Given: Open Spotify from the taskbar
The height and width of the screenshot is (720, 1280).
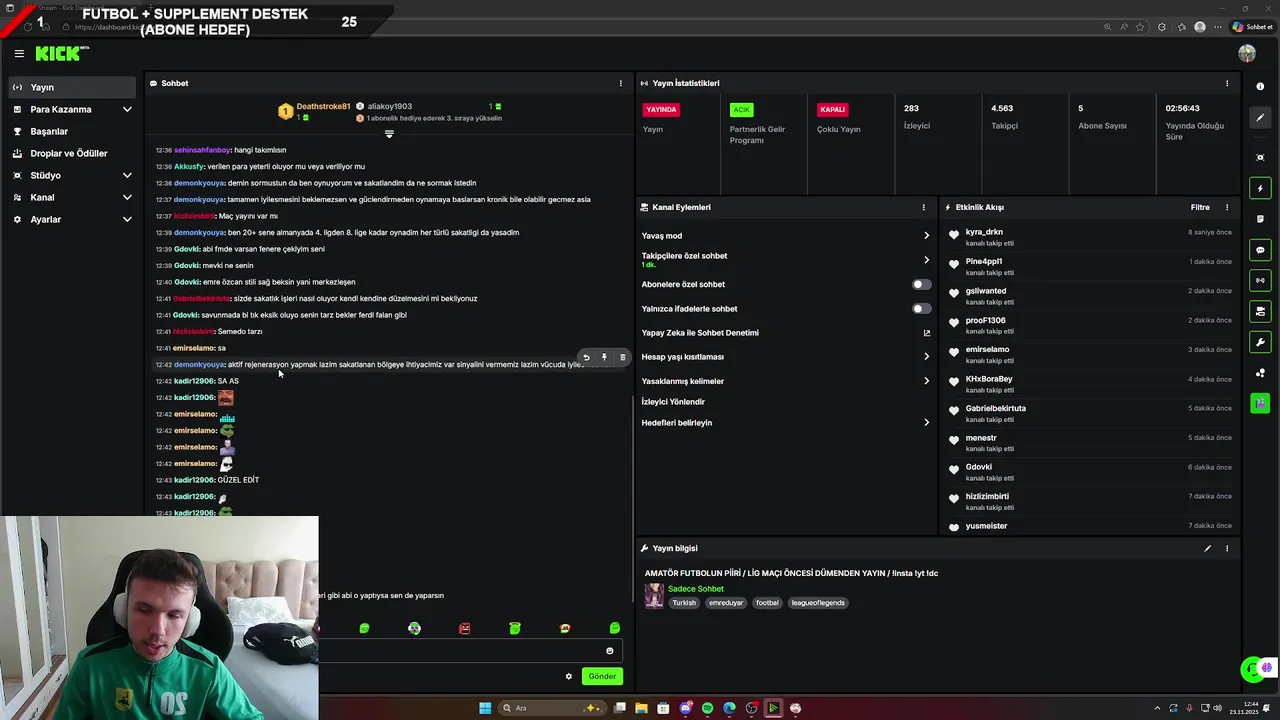Looking at the screenshot, I should click(x=707, y=708).
